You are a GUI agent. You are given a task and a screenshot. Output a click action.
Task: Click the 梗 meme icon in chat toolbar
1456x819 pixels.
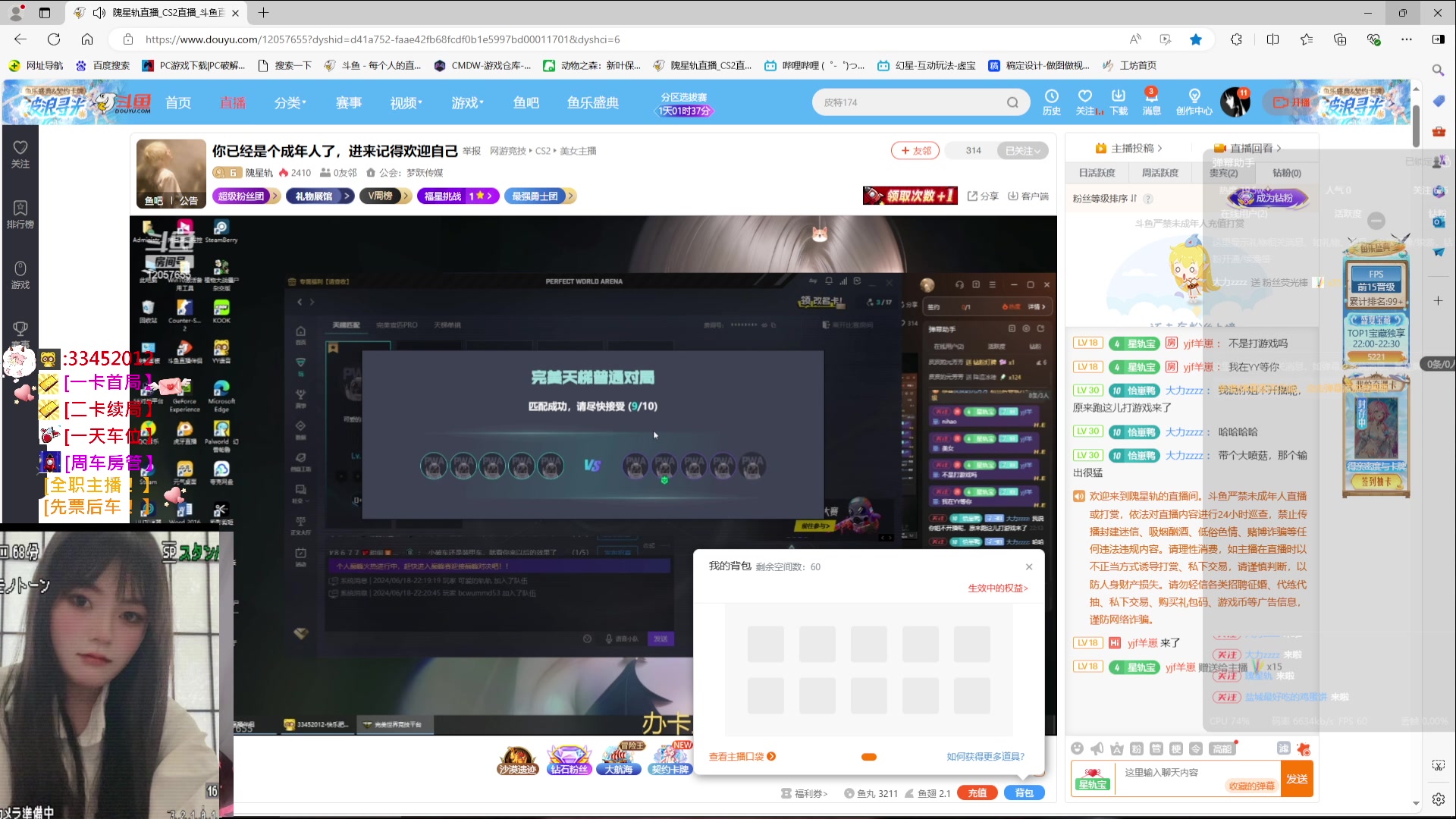(x=1175, y=748)
